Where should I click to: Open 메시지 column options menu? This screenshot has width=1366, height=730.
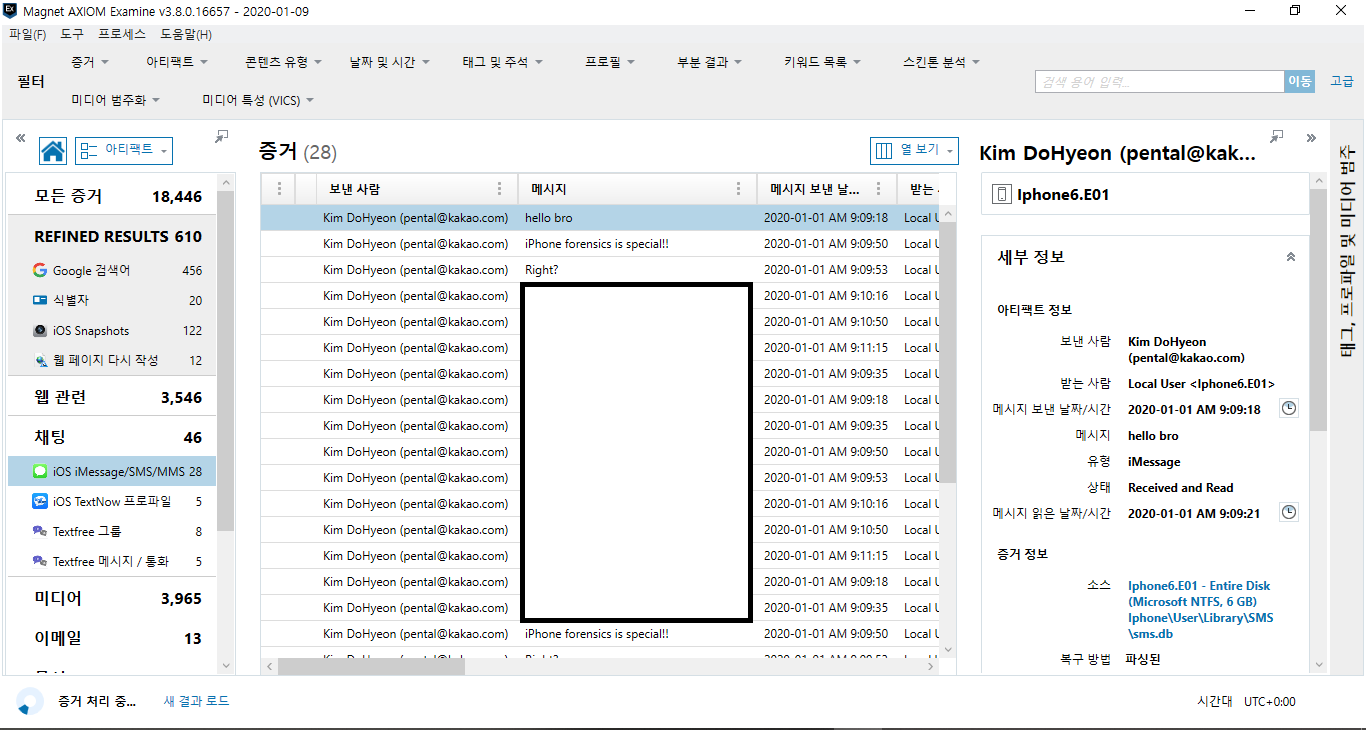[739, 189]
